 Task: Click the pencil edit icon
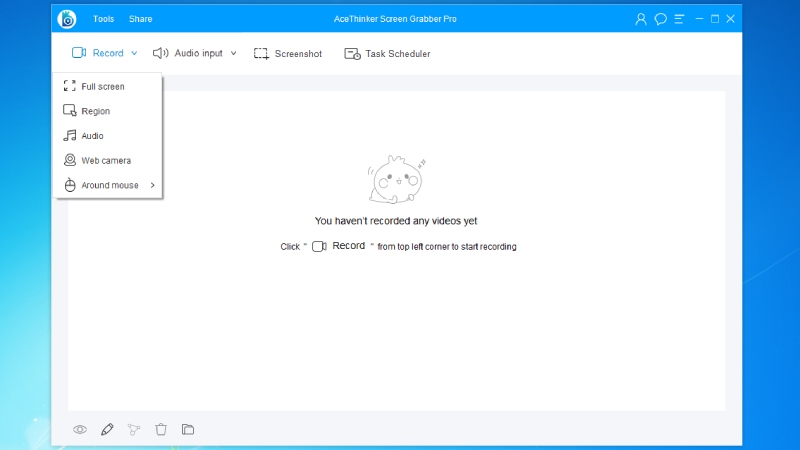point(107,430)
